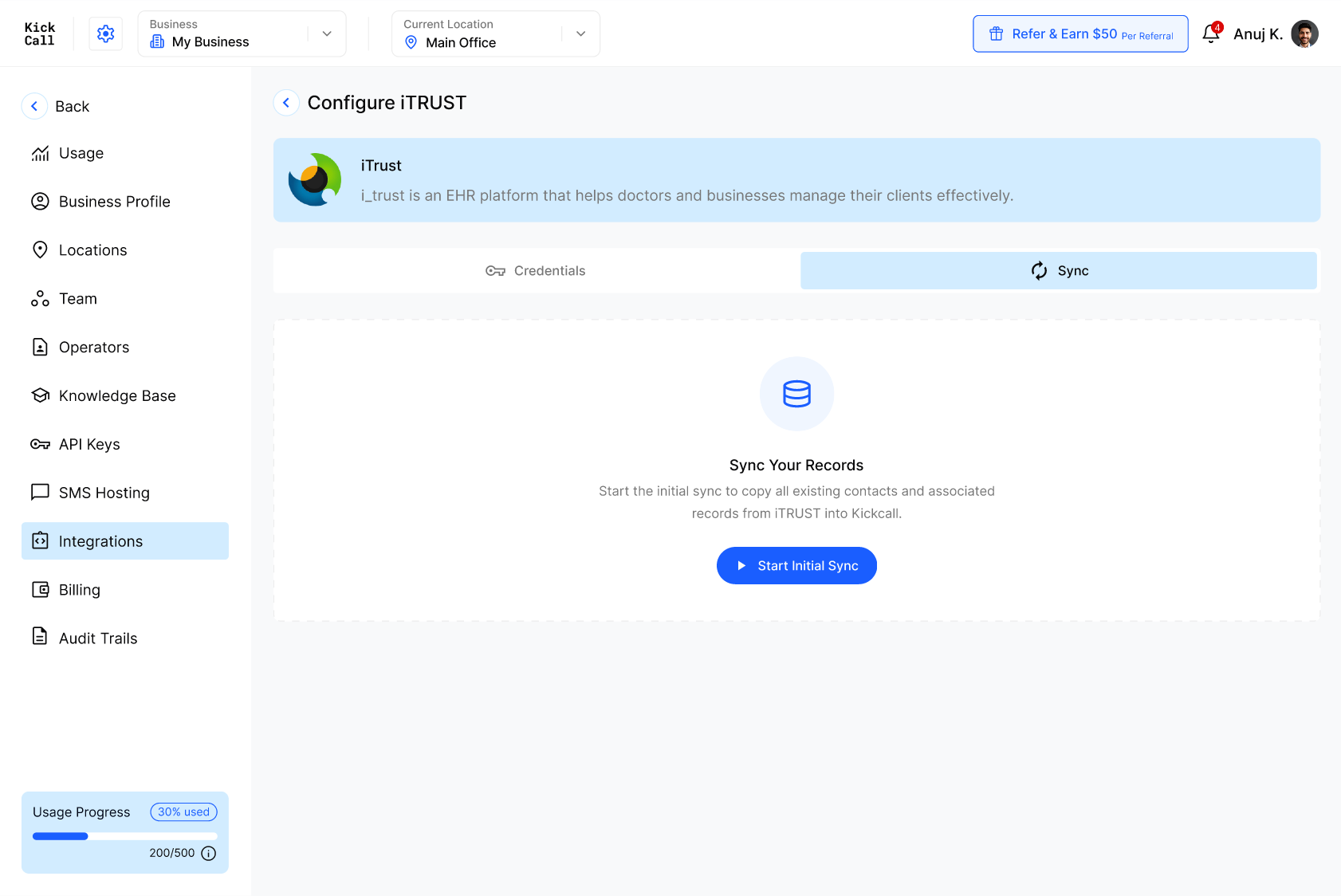
Task: Click the Knowledge Base graduation cap icon
Action: [40, 395]
